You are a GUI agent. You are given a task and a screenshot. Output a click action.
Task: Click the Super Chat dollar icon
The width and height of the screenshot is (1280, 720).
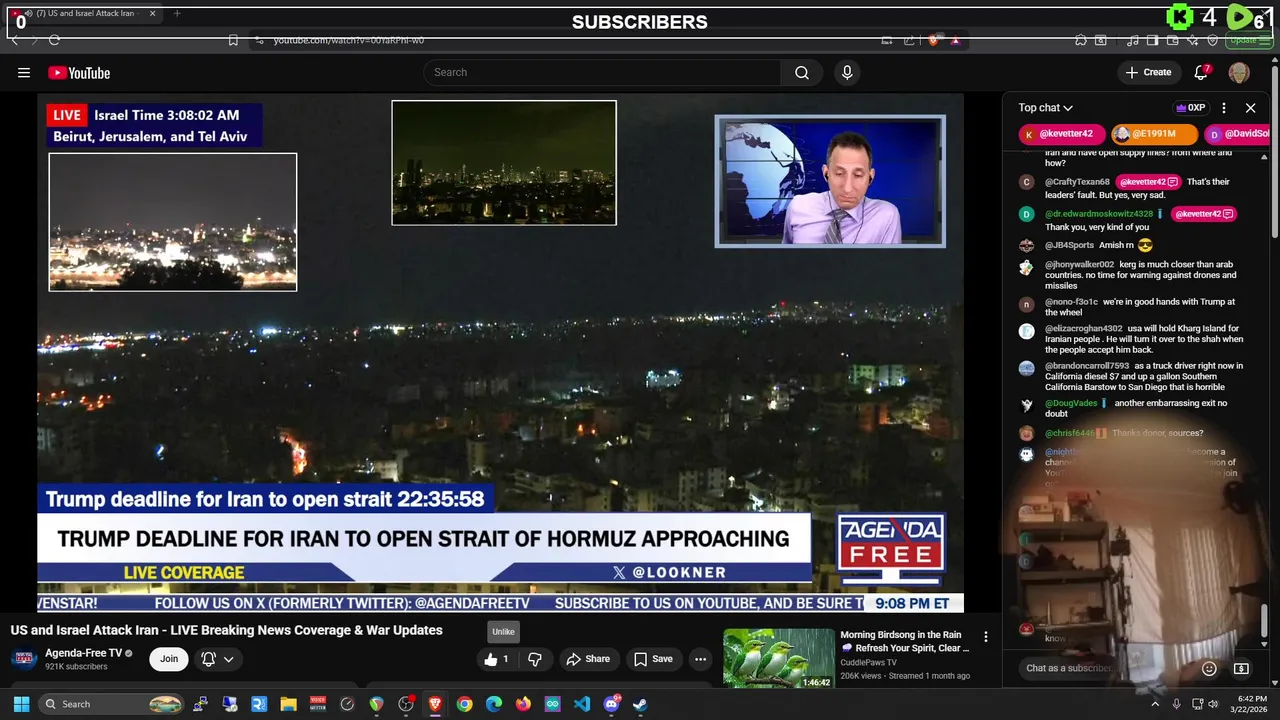tap(1241, 668)
